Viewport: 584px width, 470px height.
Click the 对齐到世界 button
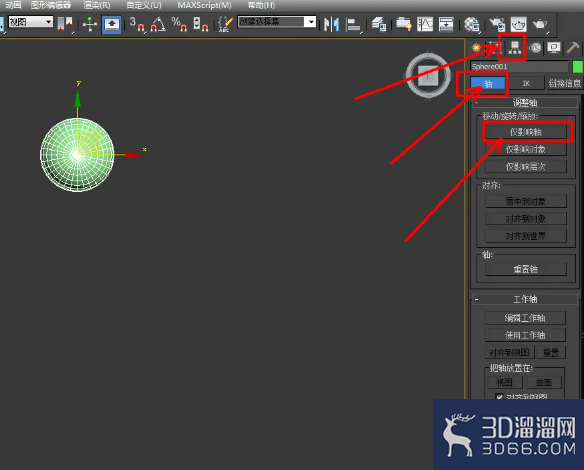[526, 236]
